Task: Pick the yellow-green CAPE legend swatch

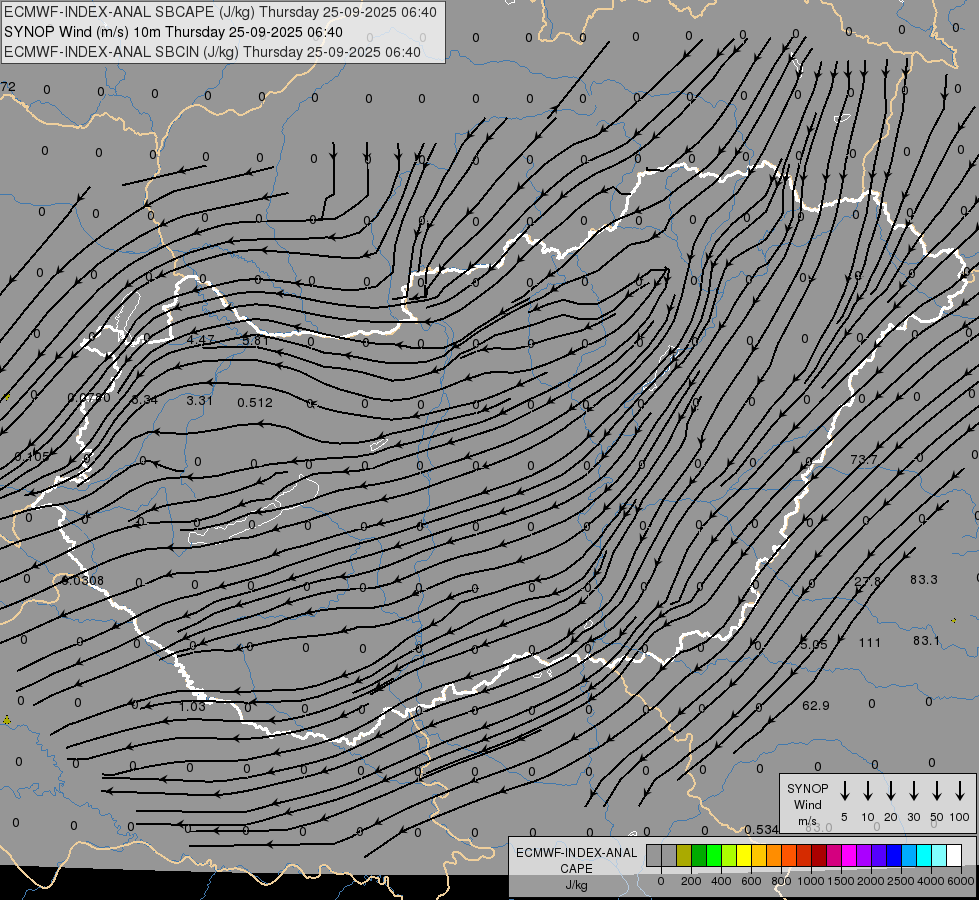Action: click(729, 855)
